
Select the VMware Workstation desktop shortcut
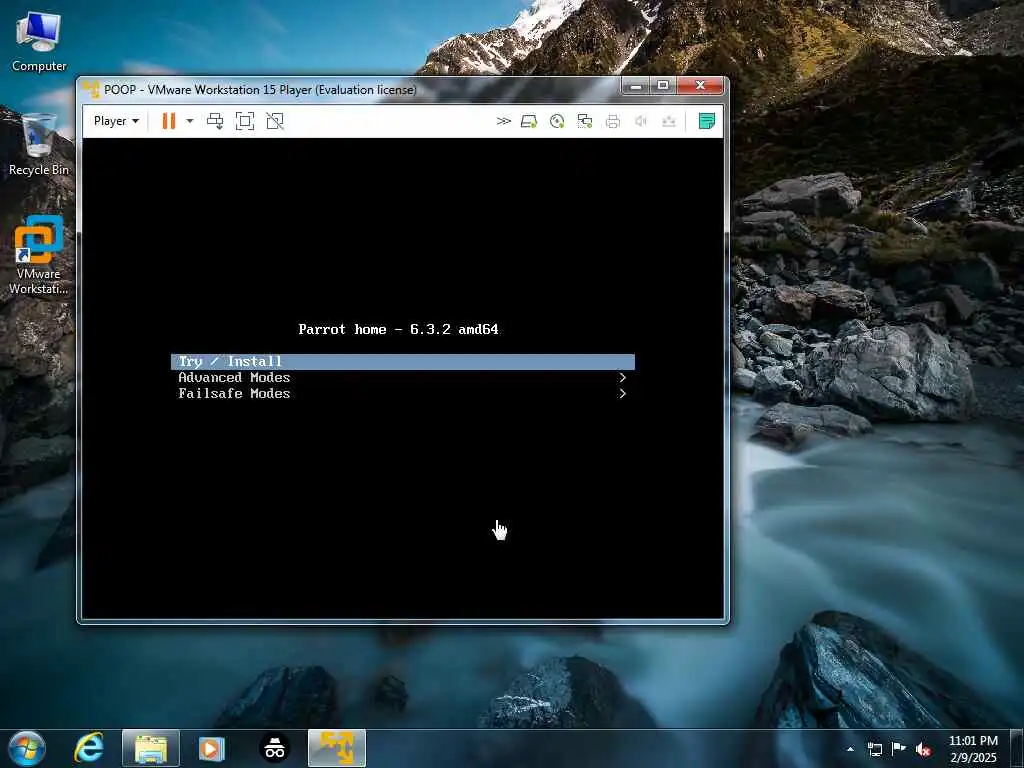pos(39,255)
